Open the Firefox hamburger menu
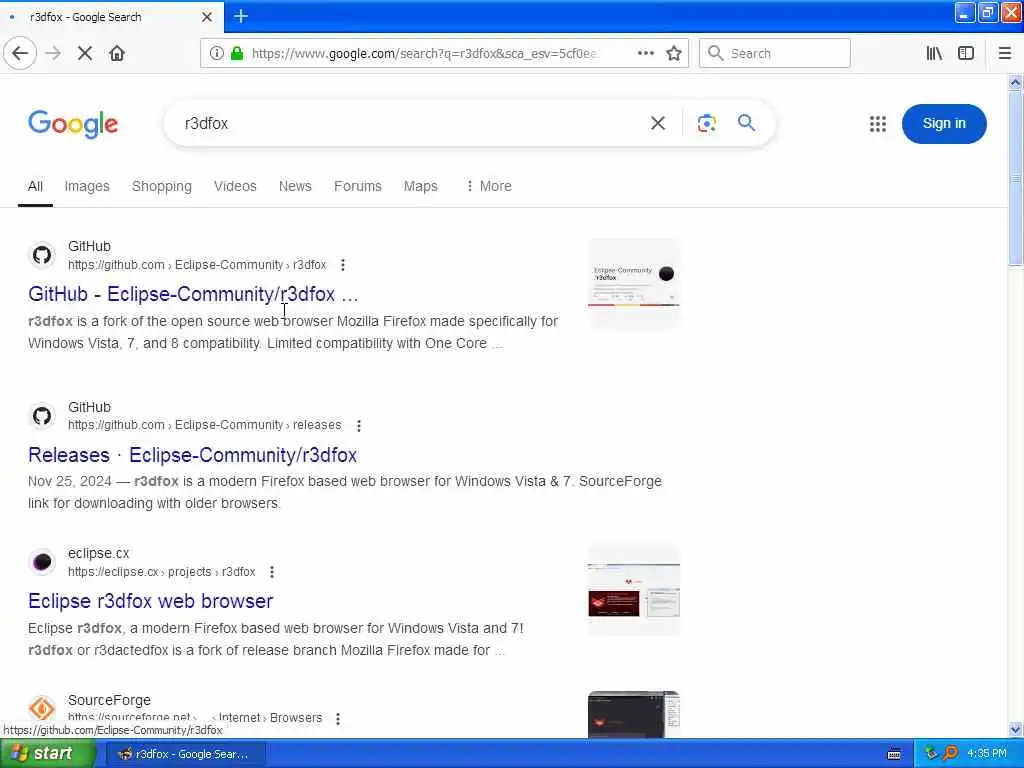This screenshot has width=1024, height=768. point(1005,54)
